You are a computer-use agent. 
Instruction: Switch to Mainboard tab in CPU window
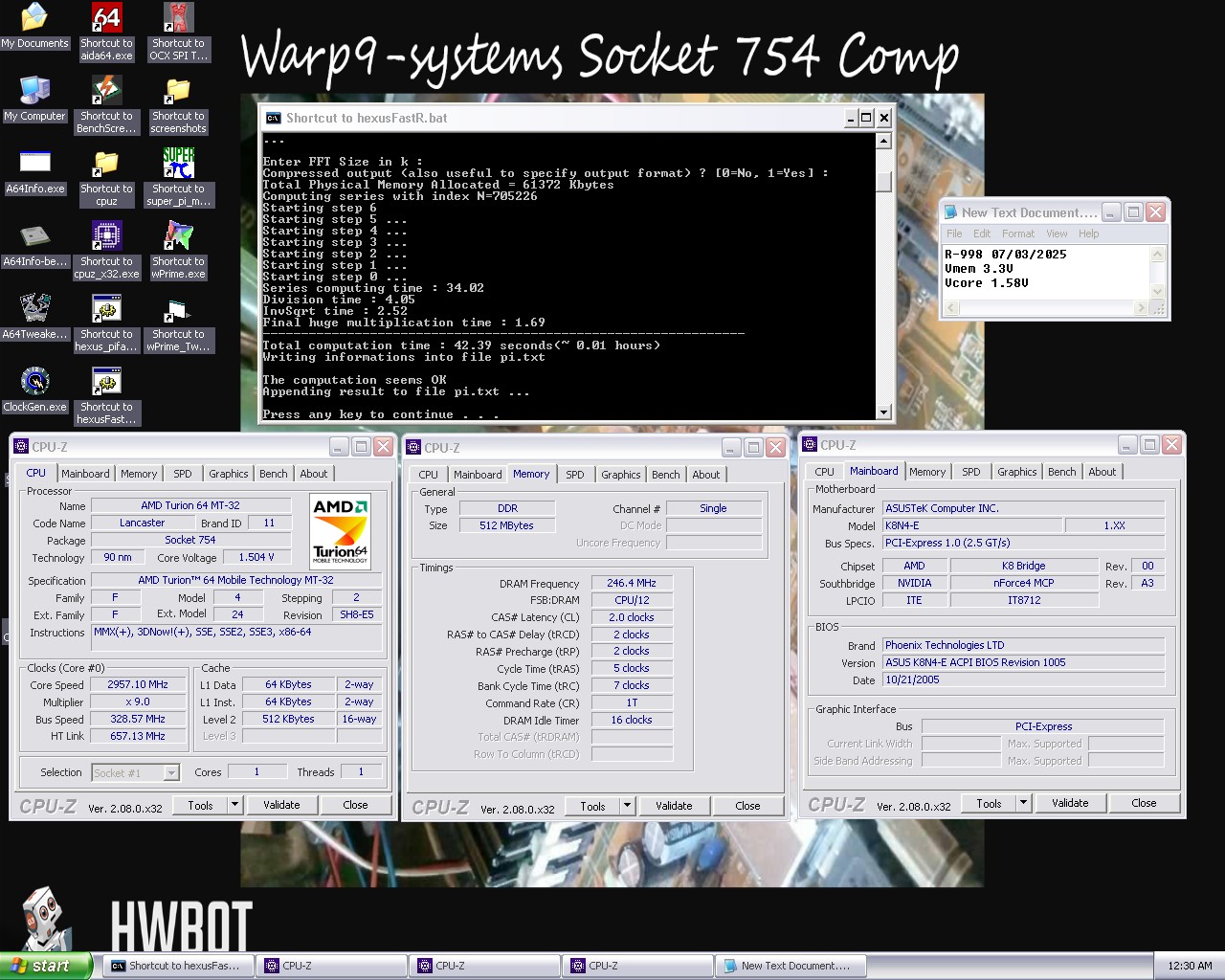[x=85, y=474]
